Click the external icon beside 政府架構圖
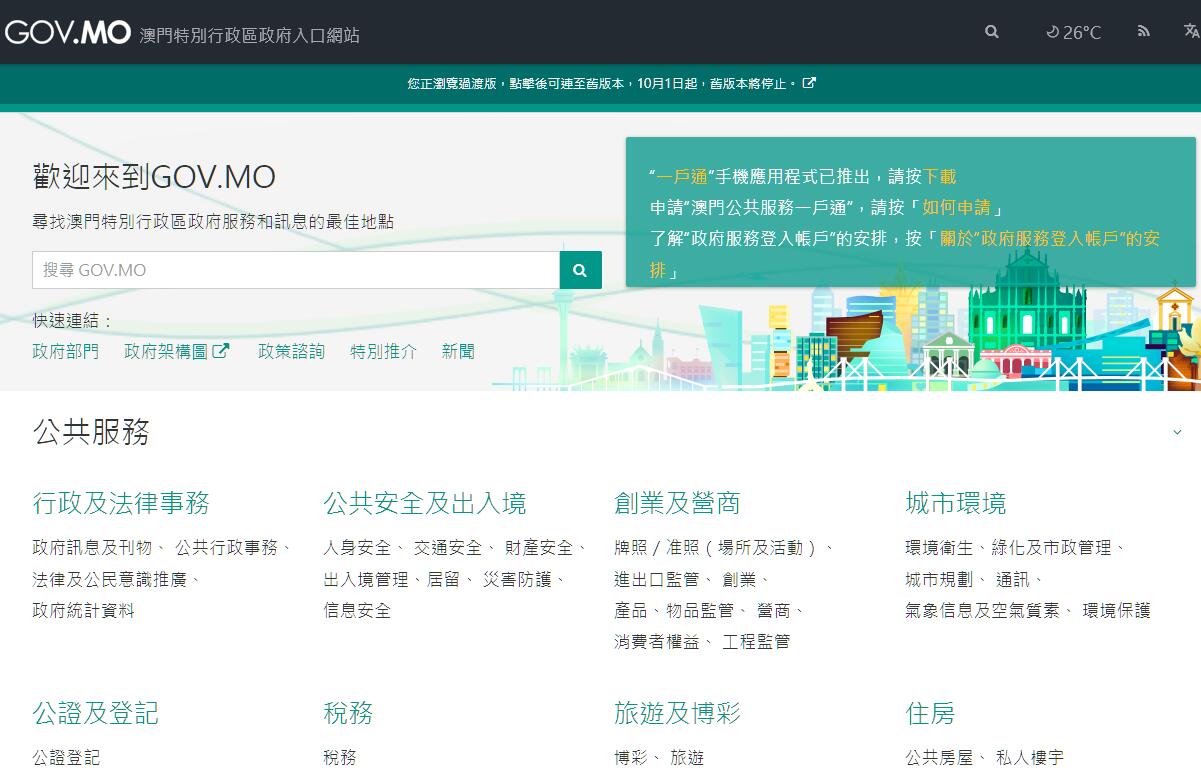The width and height of the screenshot is (1201, 783). pos(221,351)
